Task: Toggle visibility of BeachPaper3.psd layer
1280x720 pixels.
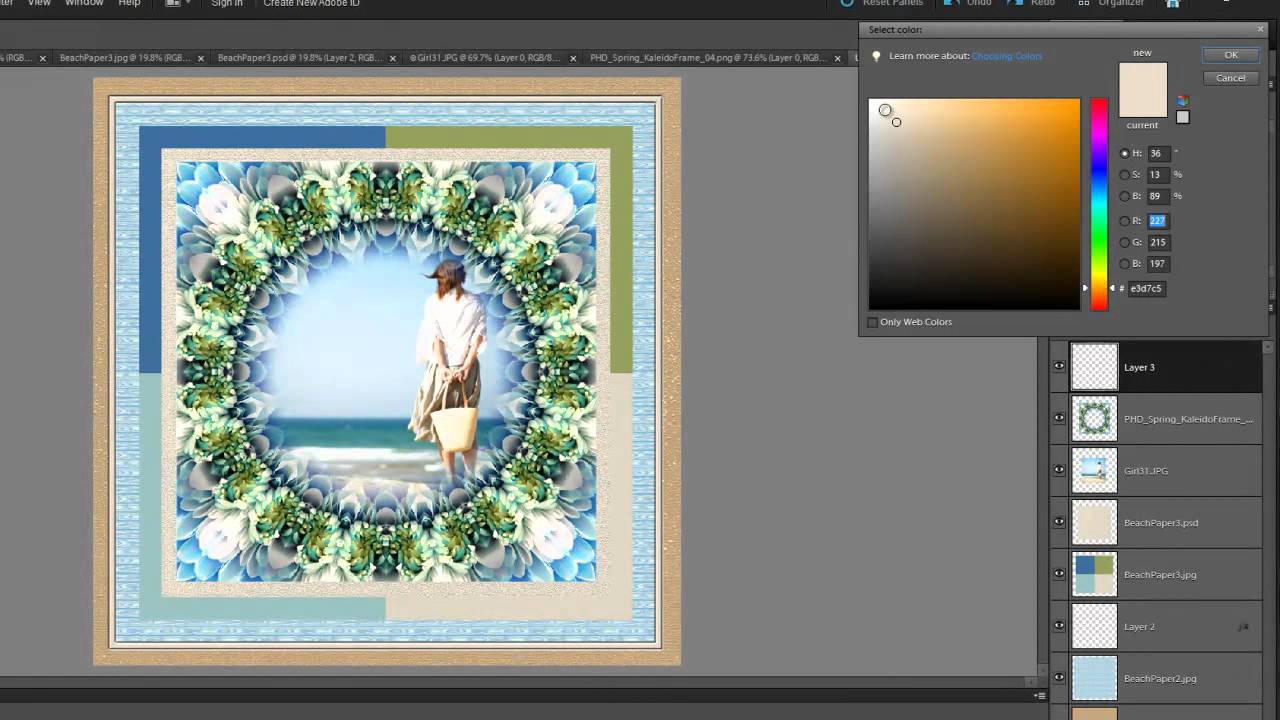Action: 1059,523
